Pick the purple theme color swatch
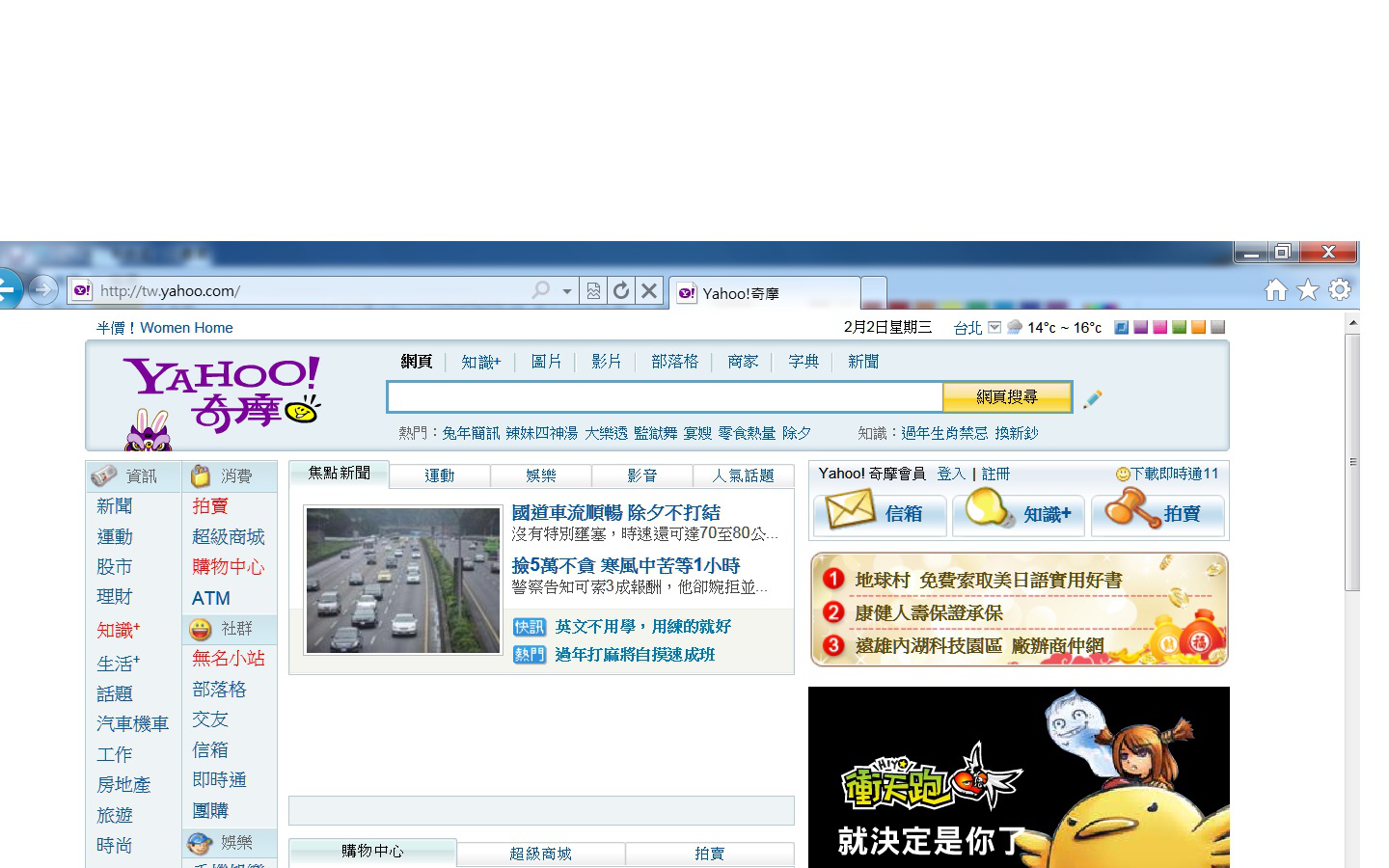 click(x=1141, y=327)
